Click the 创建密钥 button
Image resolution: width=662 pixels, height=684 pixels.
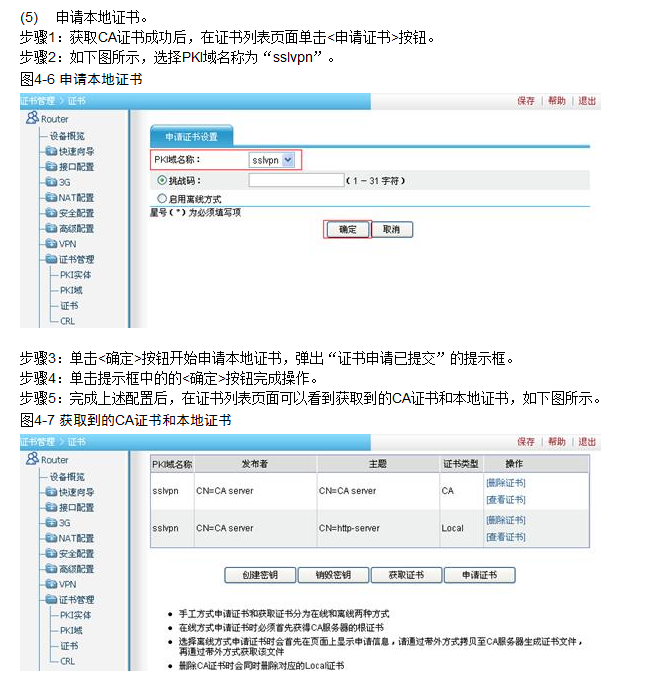(260, 575)
